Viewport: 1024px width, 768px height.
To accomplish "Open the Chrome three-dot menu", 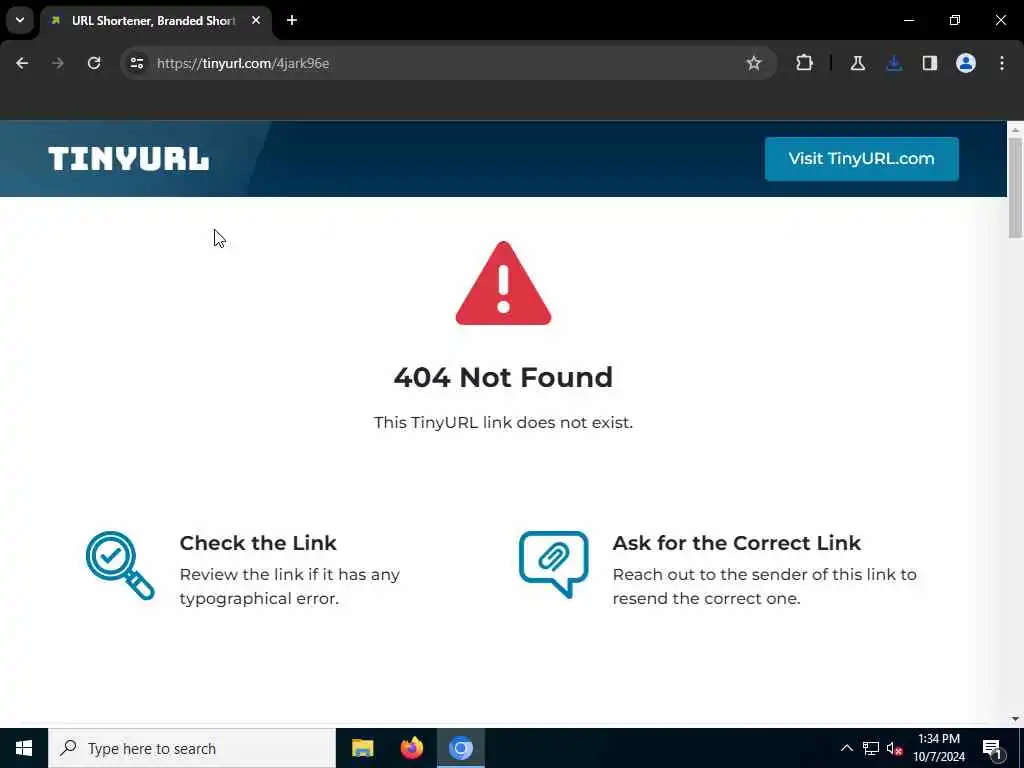I will 1002,63.
